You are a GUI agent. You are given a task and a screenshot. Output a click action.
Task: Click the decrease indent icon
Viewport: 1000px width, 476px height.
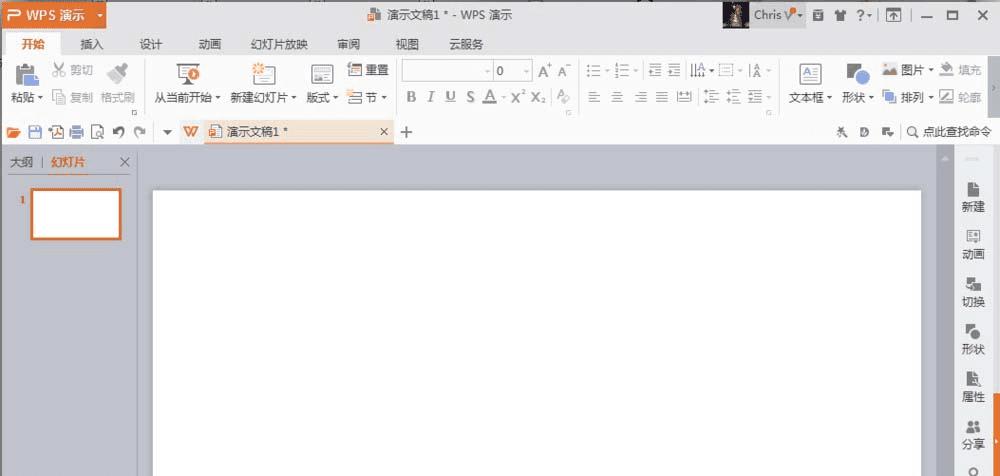click(654, 70)
